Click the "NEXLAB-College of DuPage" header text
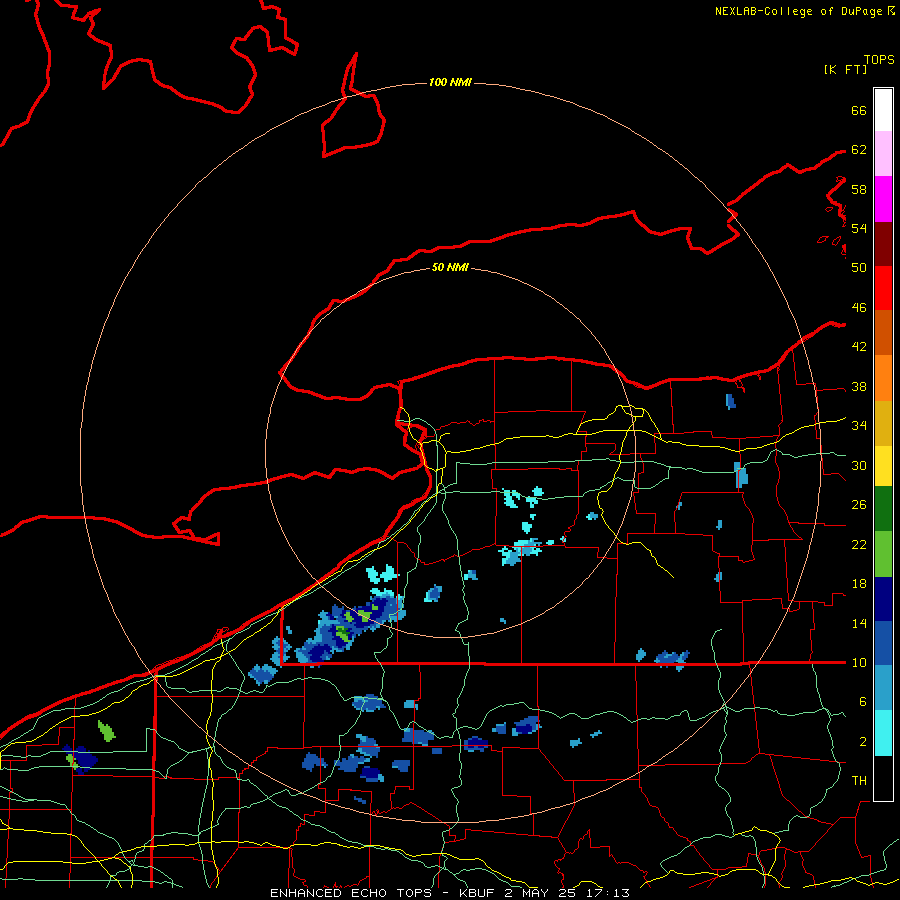900x900 pixels. tap(798, 11)
